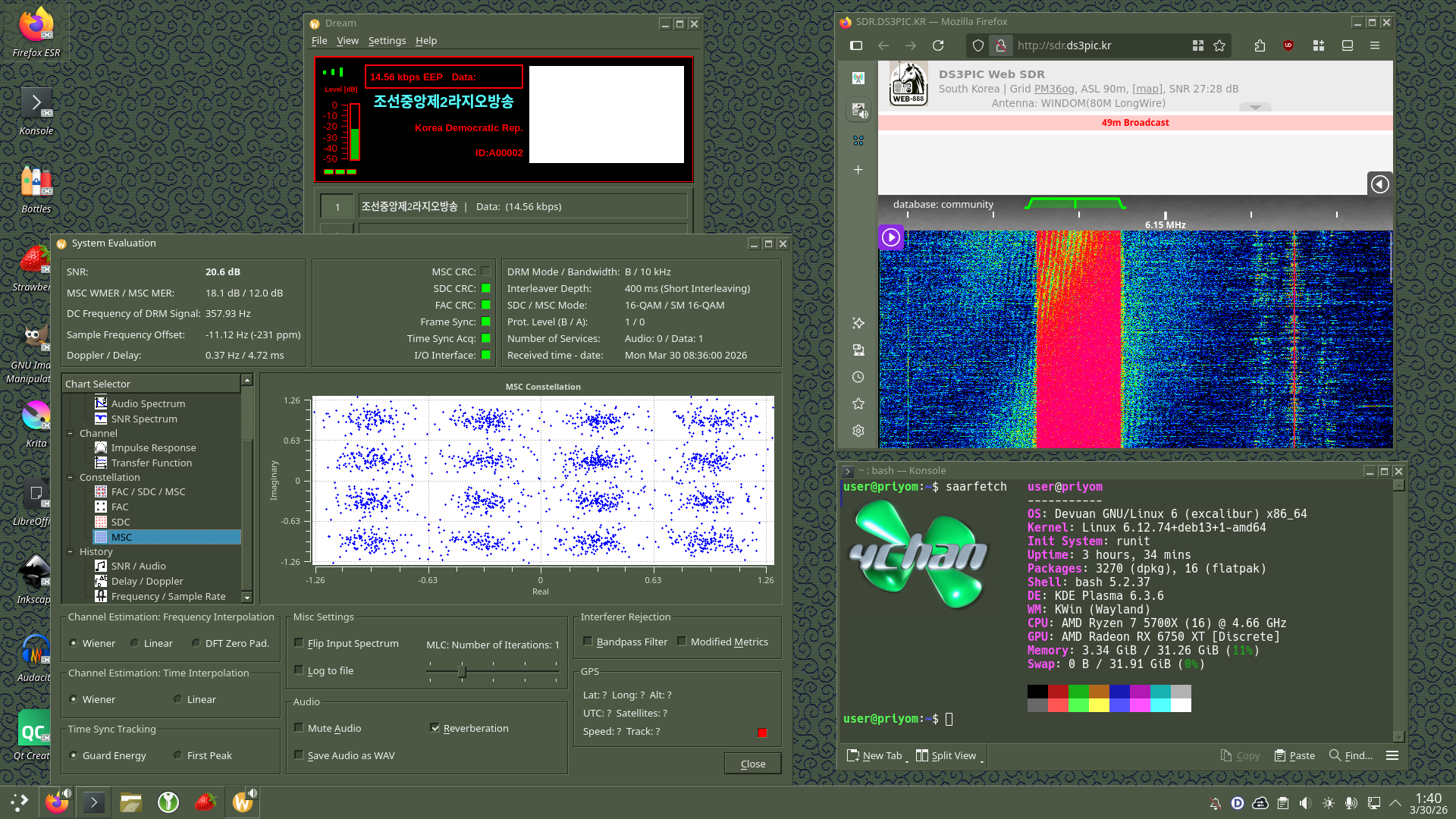
Task: Open the Settings menu in Dream
Action: (387, 41)
